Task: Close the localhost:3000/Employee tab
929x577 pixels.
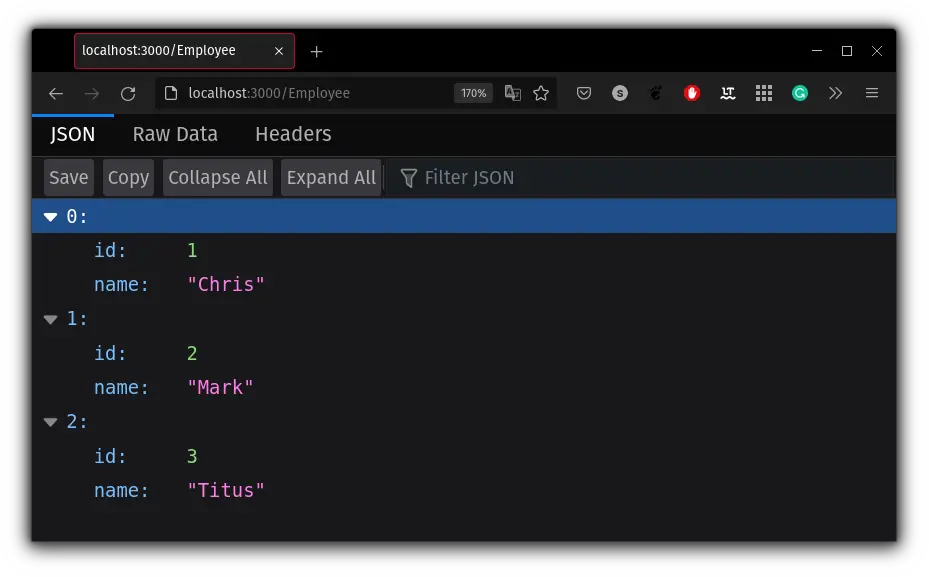Action: coord(278,51)
